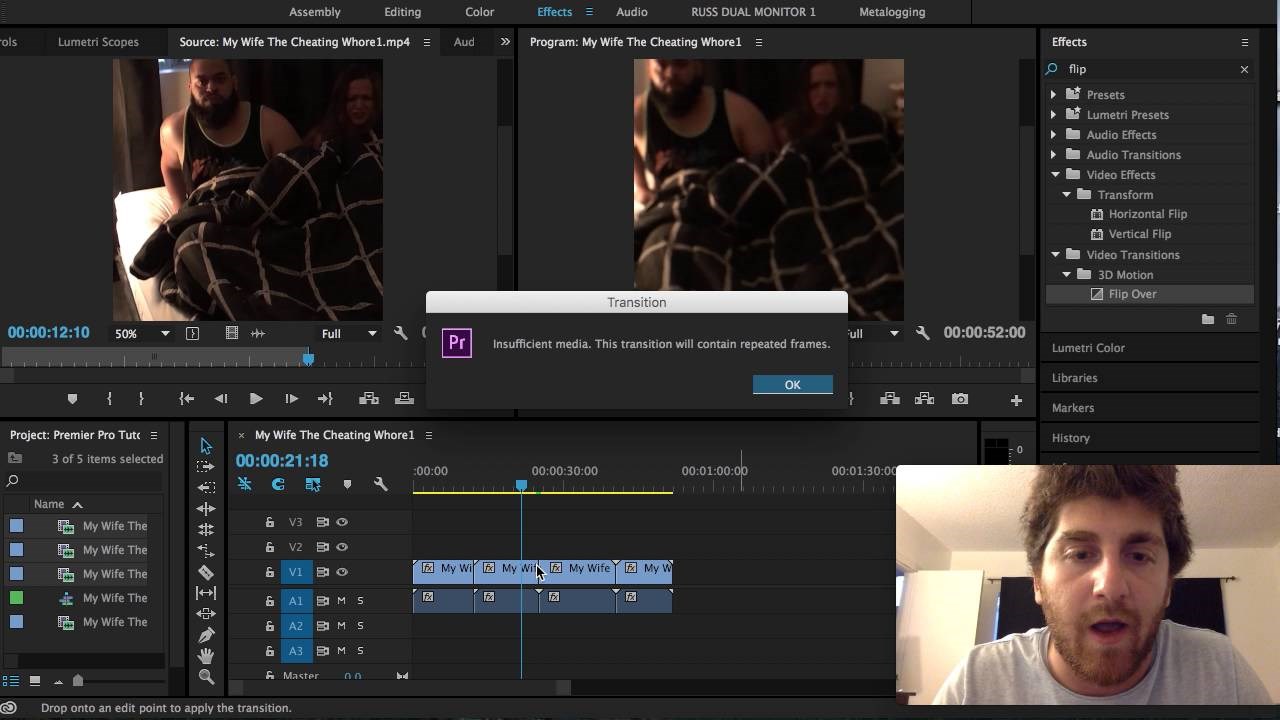Expand the Audio Effects folder
The height and width of the screenshot is (720, 1280).
[x=1053, y=134]
